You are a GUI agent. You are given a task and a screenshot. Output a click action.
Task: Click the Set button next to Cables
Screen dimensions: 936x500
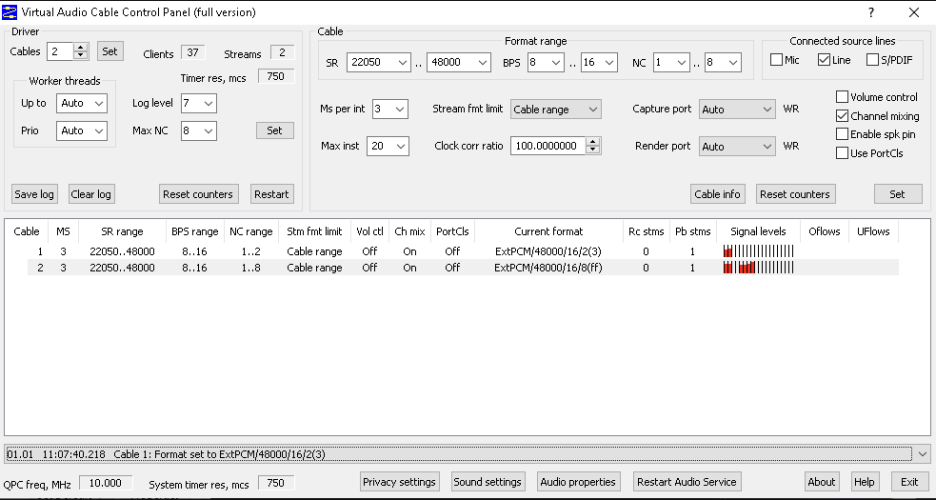point(110,51)
